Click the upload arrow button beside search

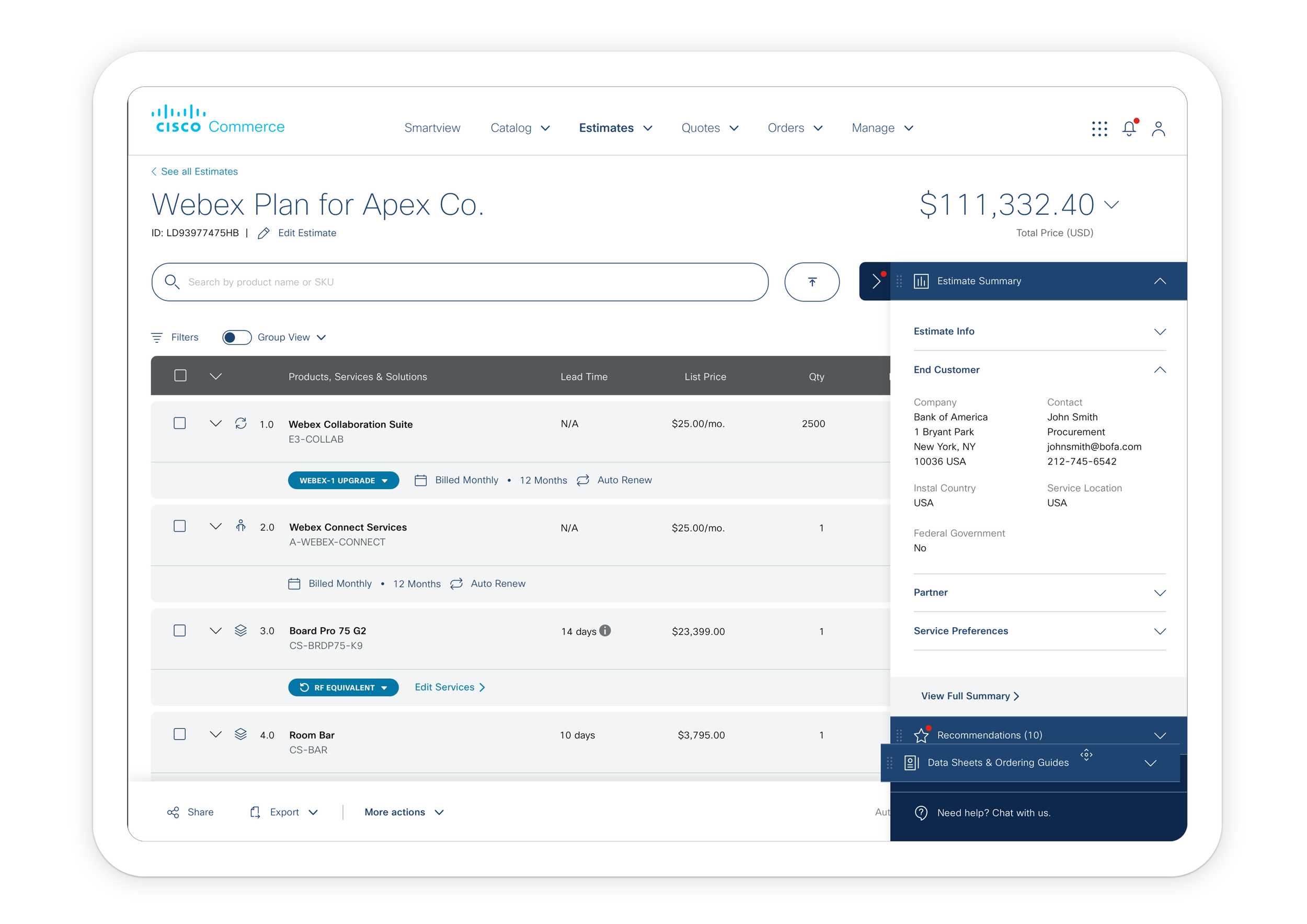point(811,282)
